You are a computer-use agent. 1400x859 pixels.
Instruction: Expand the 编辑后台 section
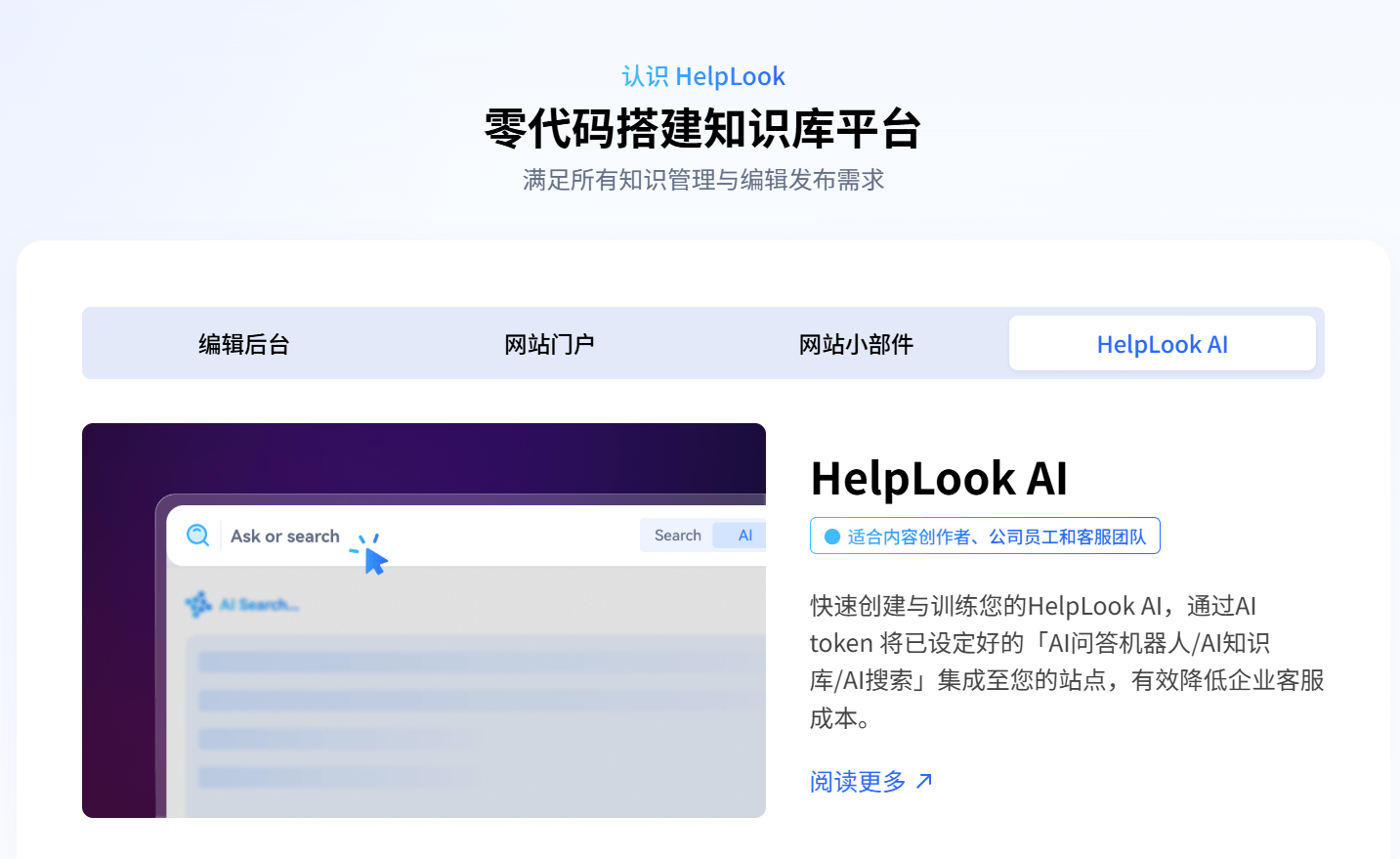pos(242,343)
